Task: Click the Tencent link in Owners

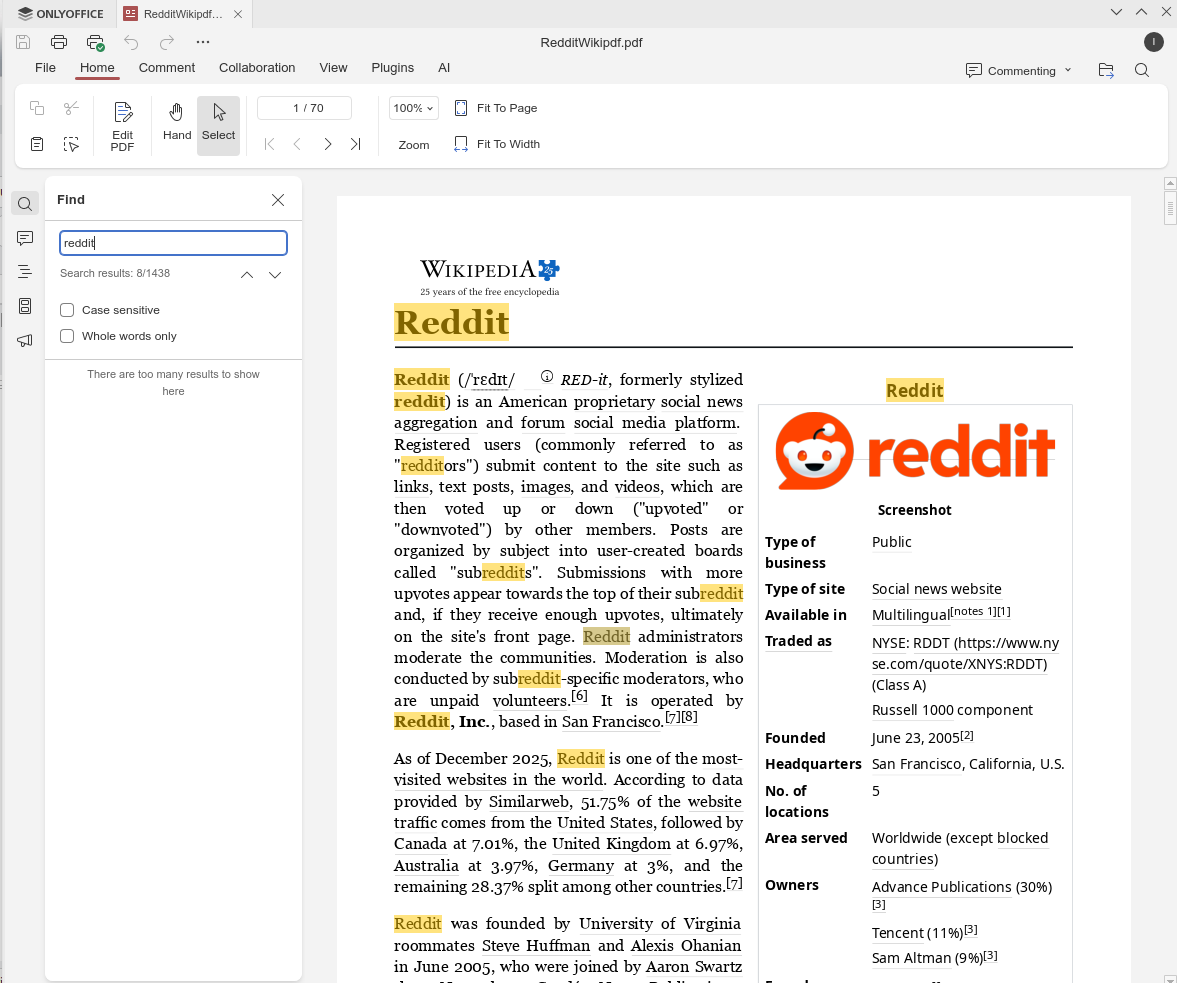Action: [x=898, y=933]
